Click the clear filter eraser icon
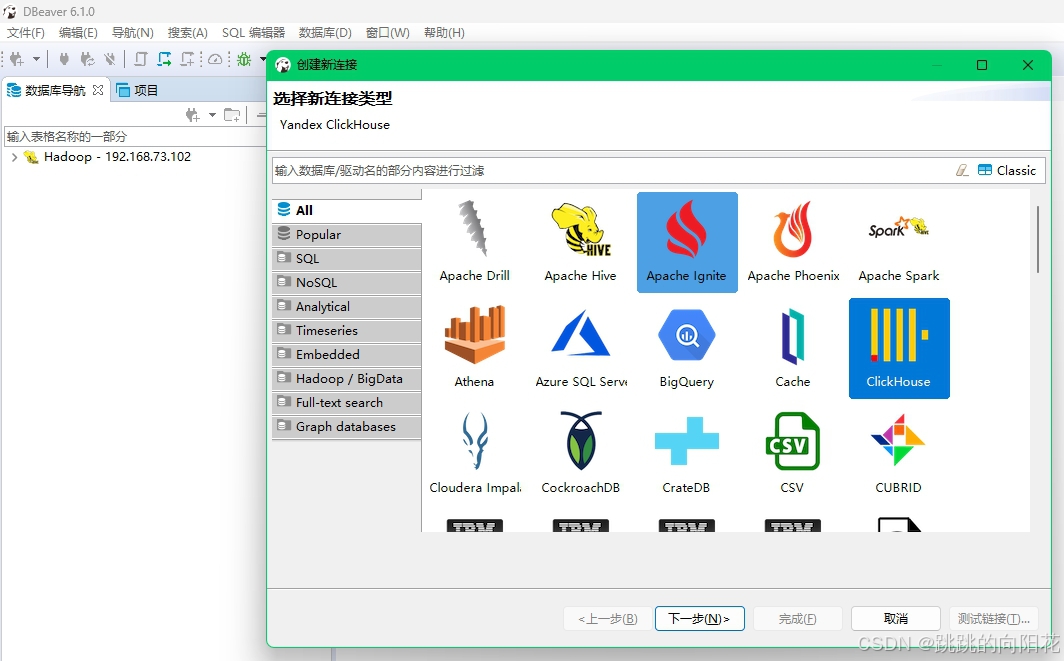 click(962, 170)
